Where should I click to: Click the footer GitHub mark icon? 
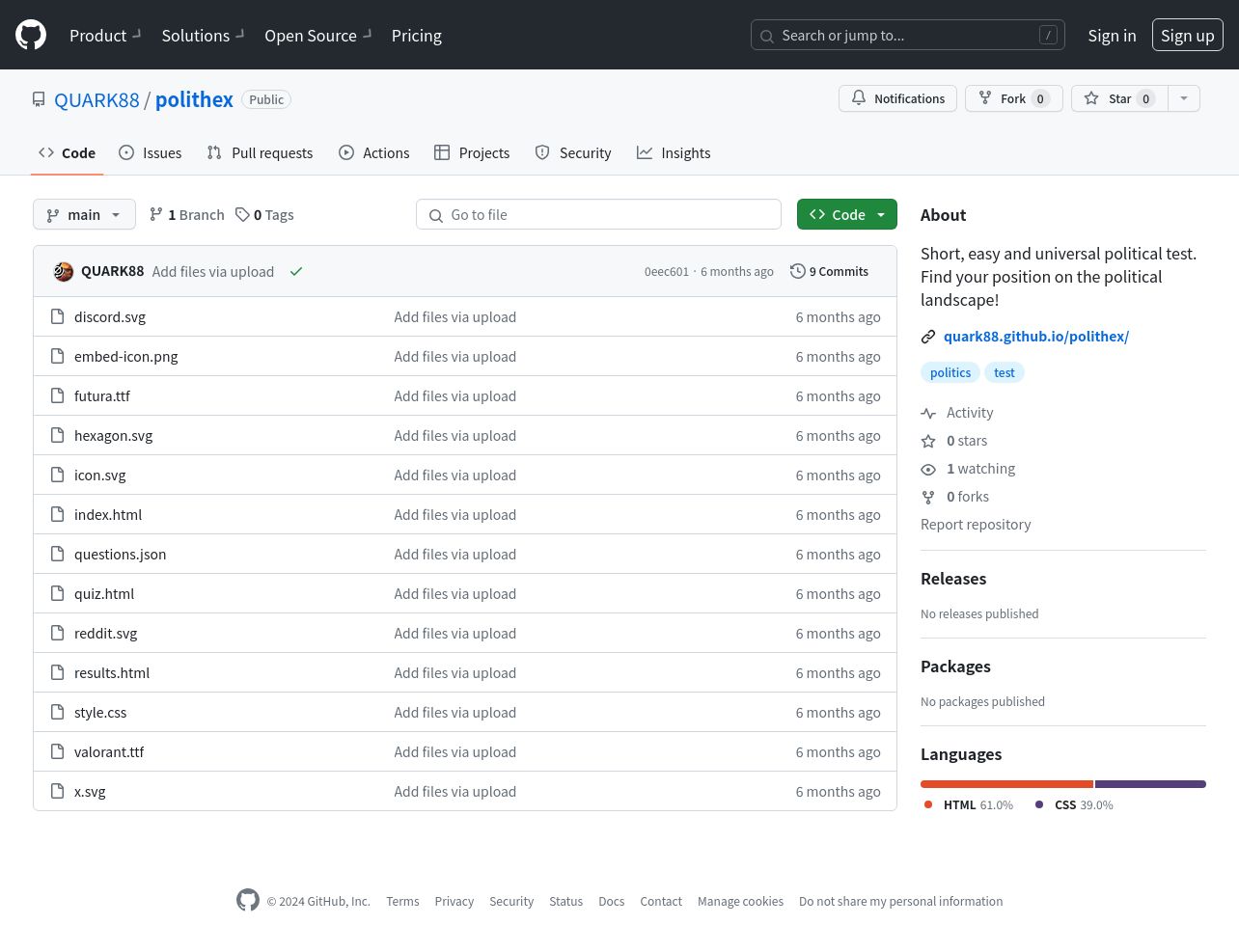(248, 900)
